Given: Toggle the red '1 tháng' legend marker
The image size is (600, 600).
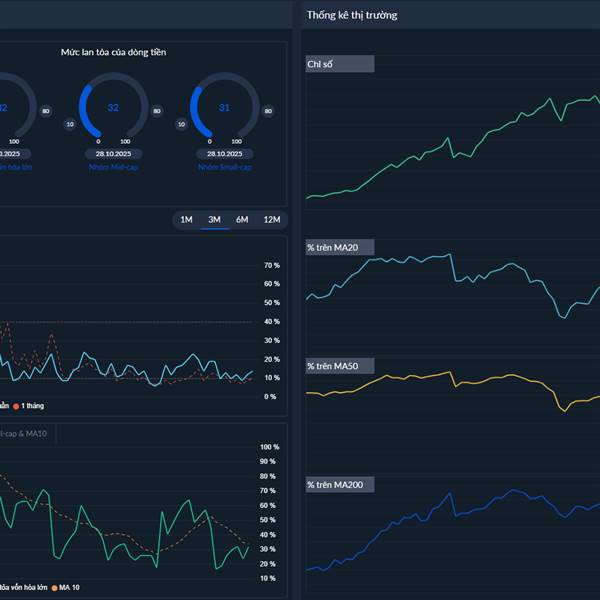Looking at the screenshot, I should click(x=16, y=406).
